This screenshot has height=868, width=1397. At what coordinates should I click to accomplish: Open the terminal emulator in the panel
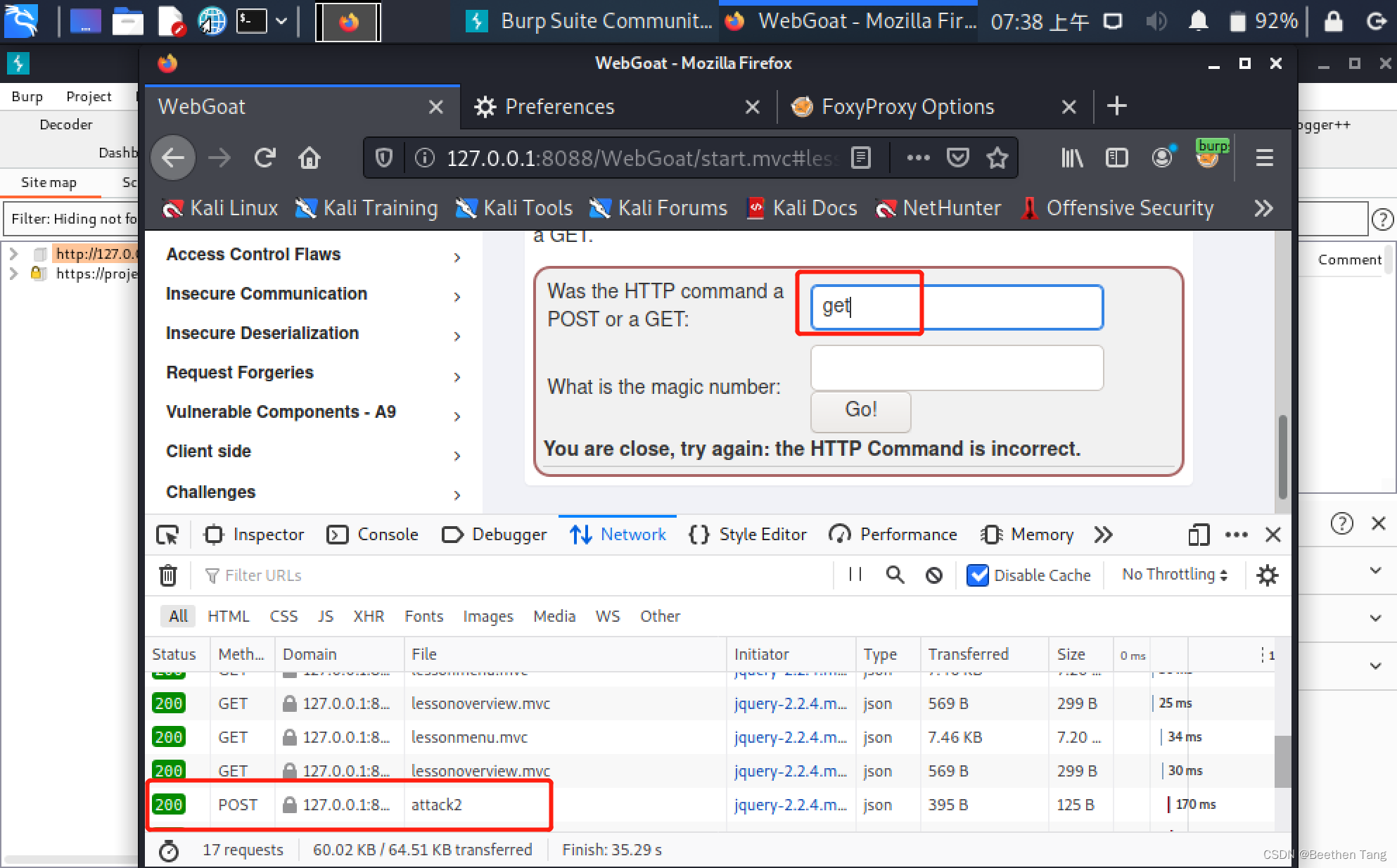click(253, 22)
